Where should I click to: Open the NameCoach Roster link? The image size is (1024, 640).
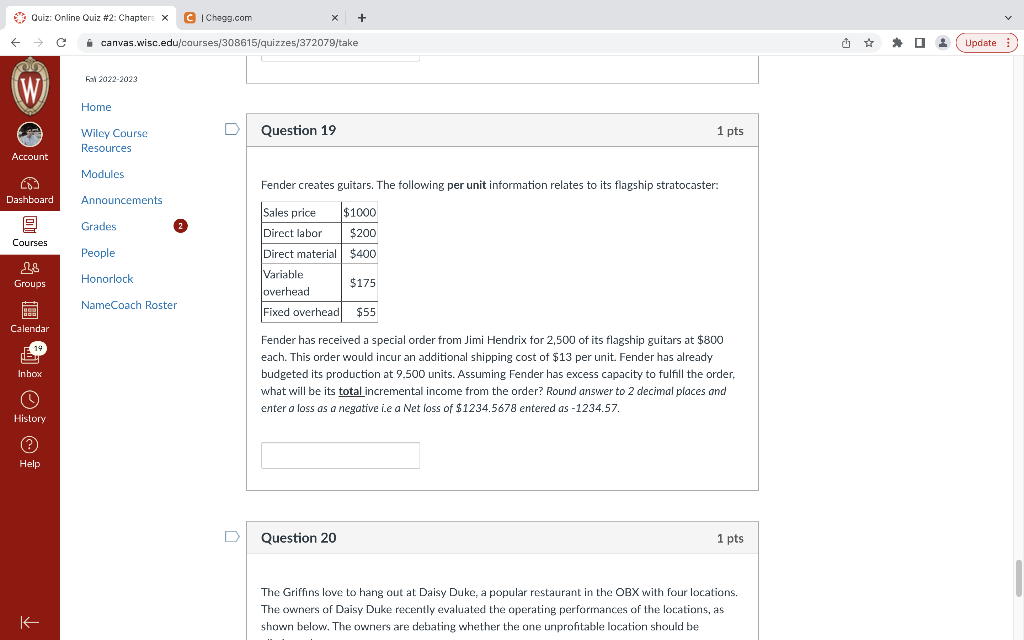click(x=129, y=305)
